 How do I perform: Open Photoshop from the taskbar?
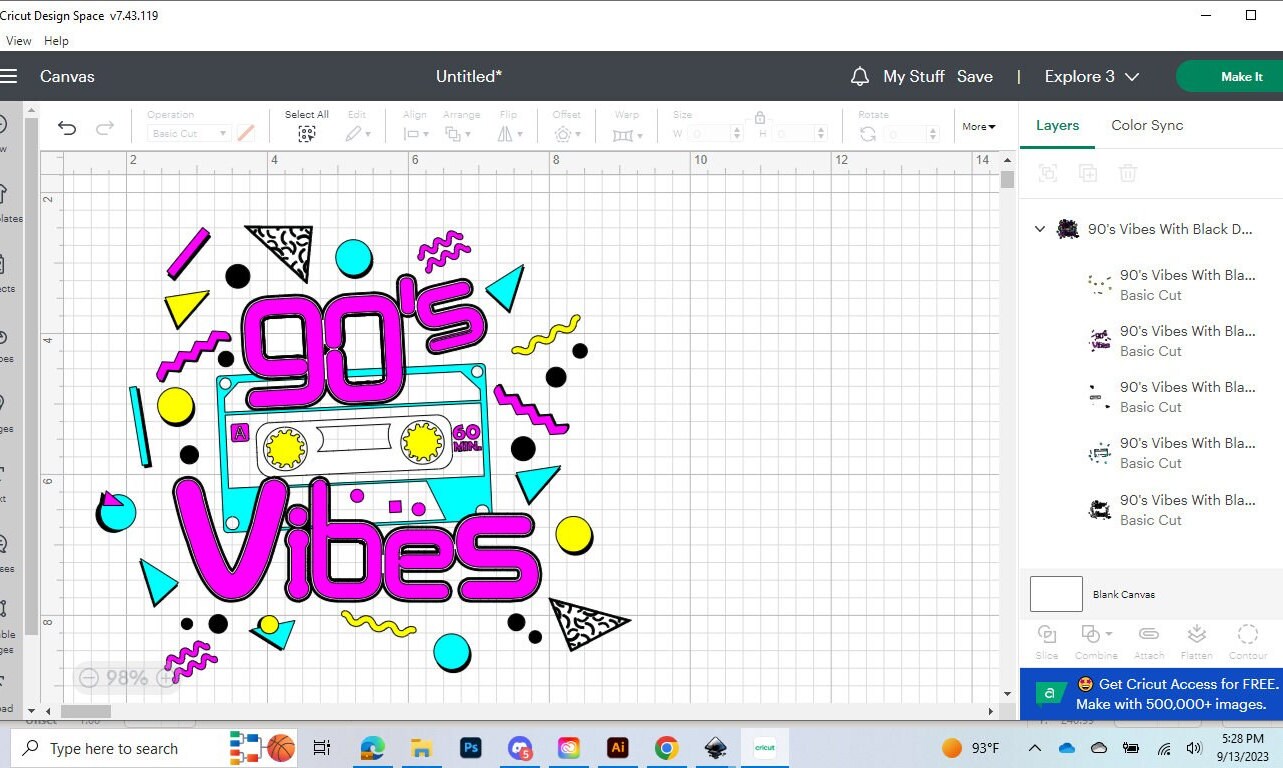click(471, 747)
